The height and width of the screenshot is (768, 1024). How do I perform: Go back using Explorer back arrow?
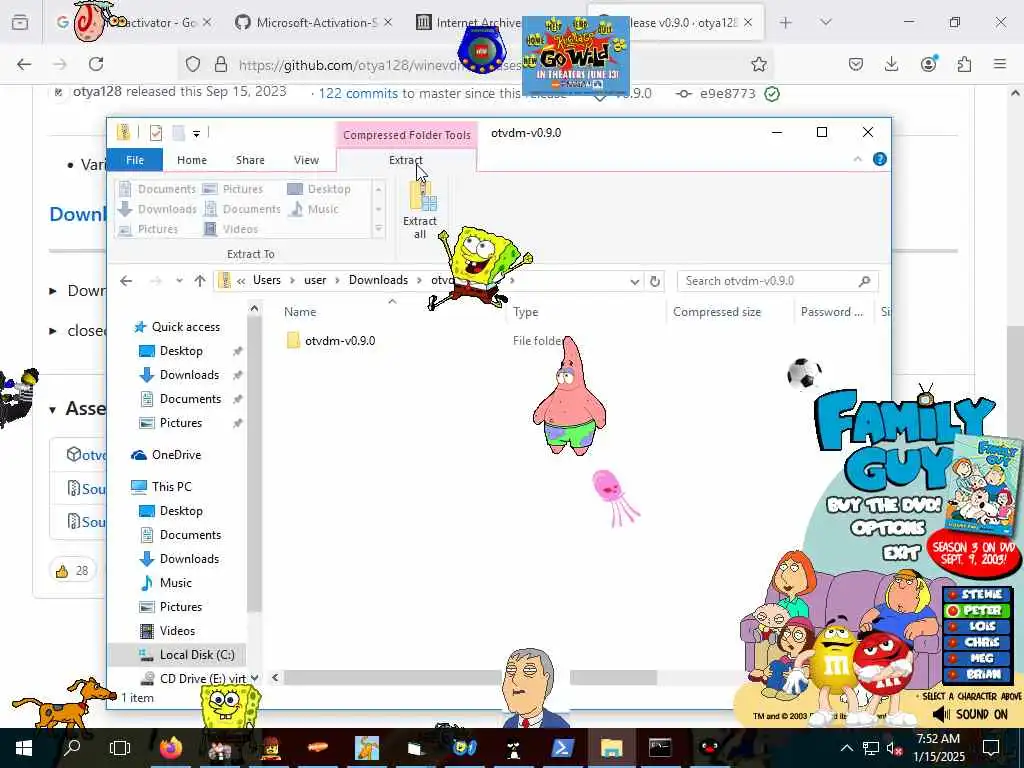click(126, 281)
